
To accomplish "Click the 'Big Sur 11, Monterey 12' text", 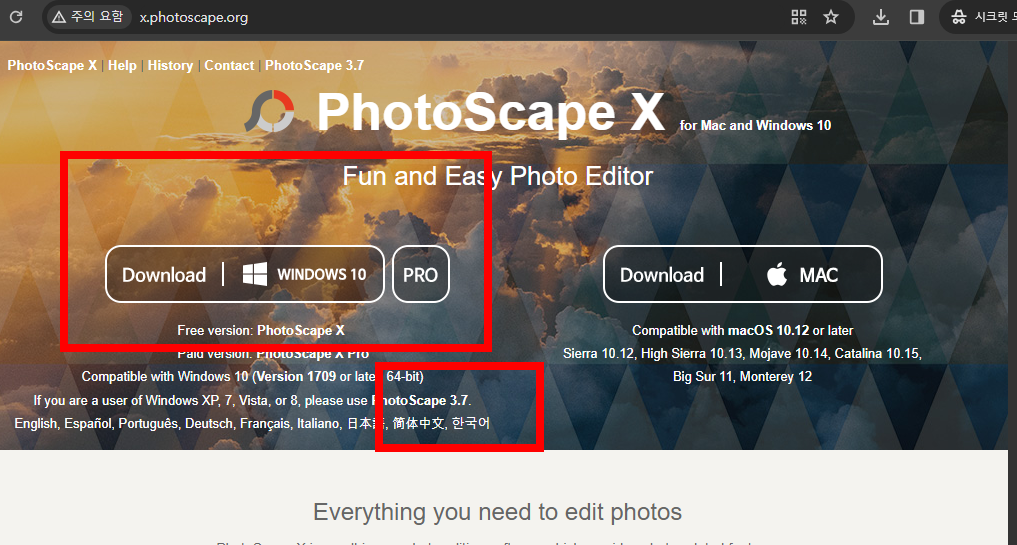I will point(743,376).
